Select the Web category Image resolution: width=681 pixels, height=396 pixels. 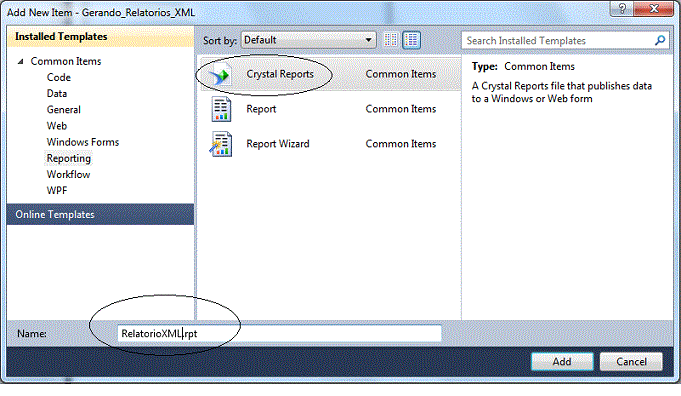57,126
